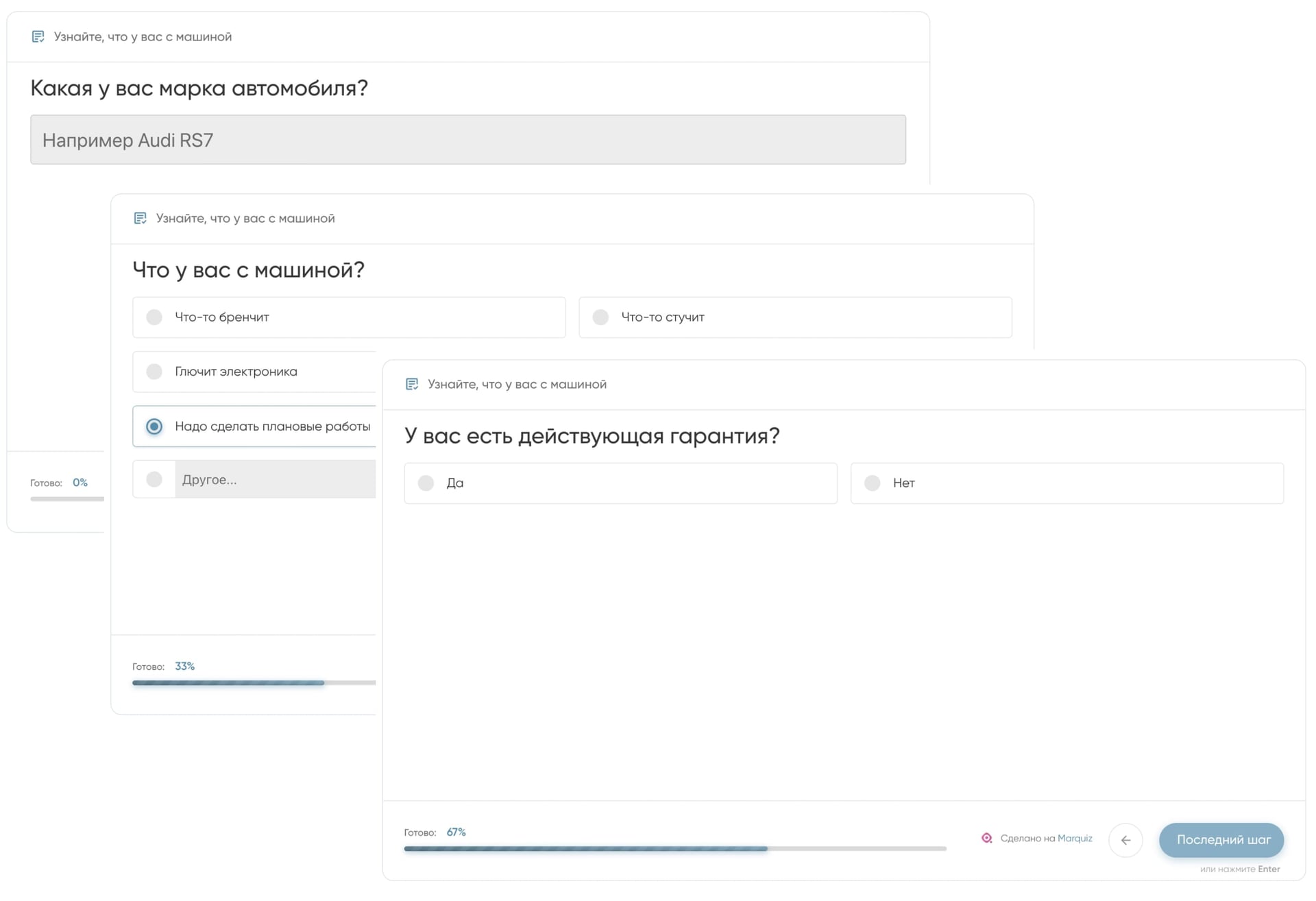Click the document icon beside second card header
Image resolution: width=1316 pixels, height=901 pixels.
click(x=141, y=218)
